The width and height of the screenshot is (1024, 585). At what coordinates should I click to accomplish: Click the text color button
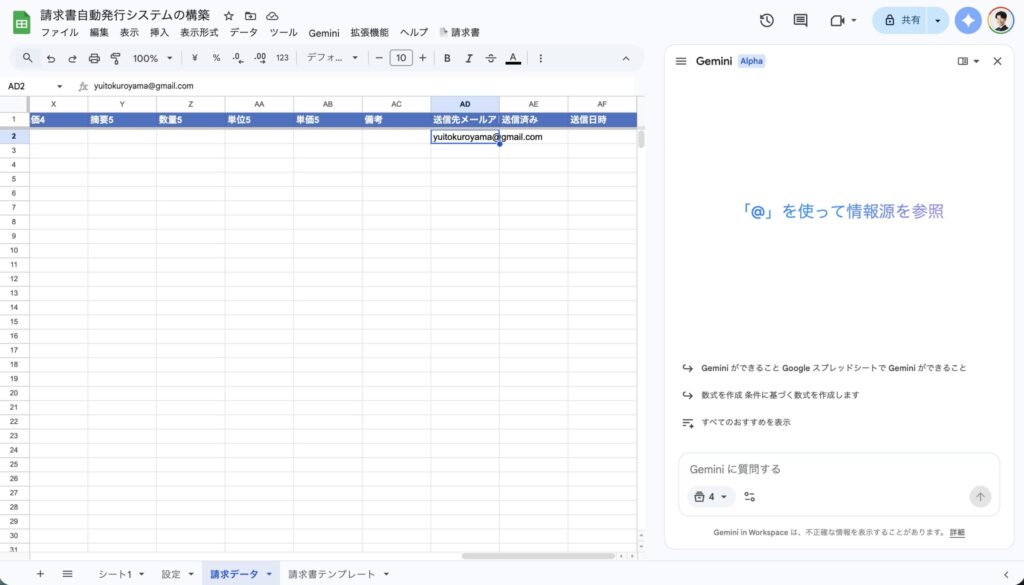513,58
